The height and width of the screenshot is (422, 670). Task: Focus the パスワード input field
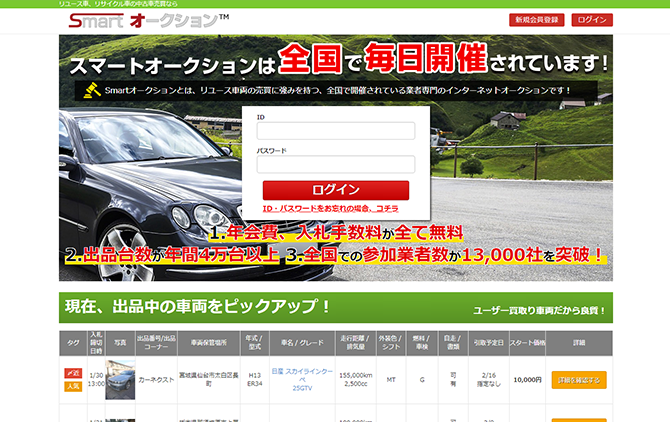(335, 164)
